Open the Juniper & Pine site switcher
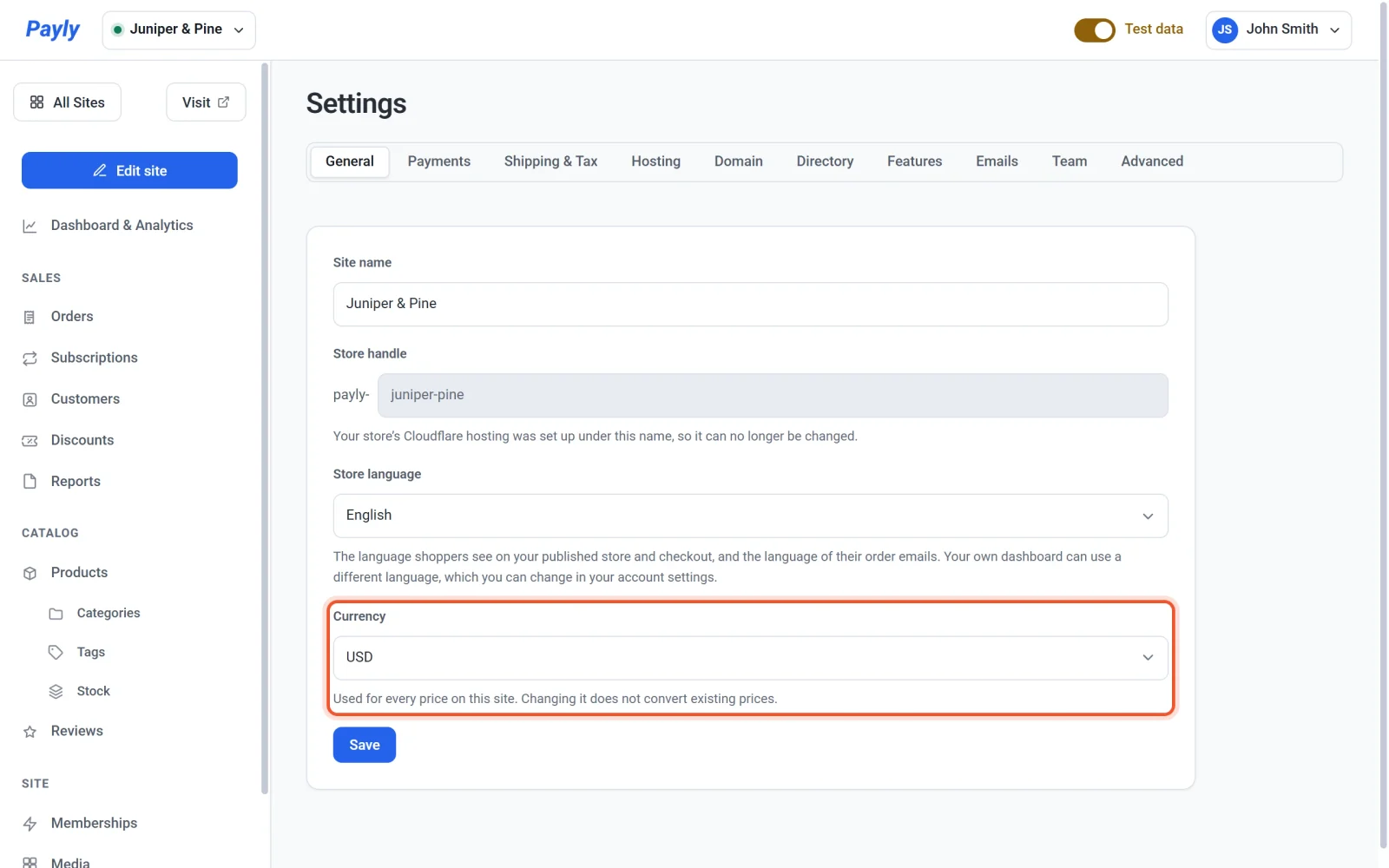This screenshot has height=868, width=1389. point(179,30)
